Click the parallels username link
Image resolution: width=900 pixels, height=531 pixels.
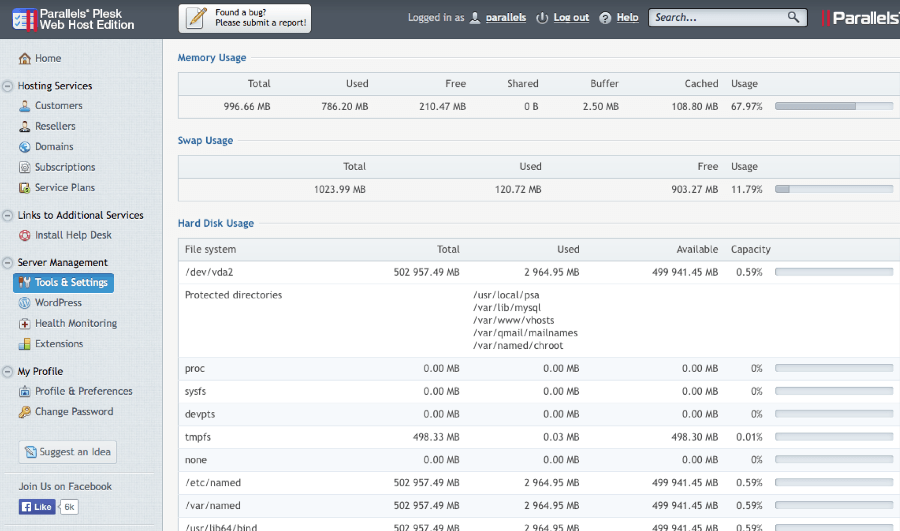pyautogui.click(x=506, y=18)
